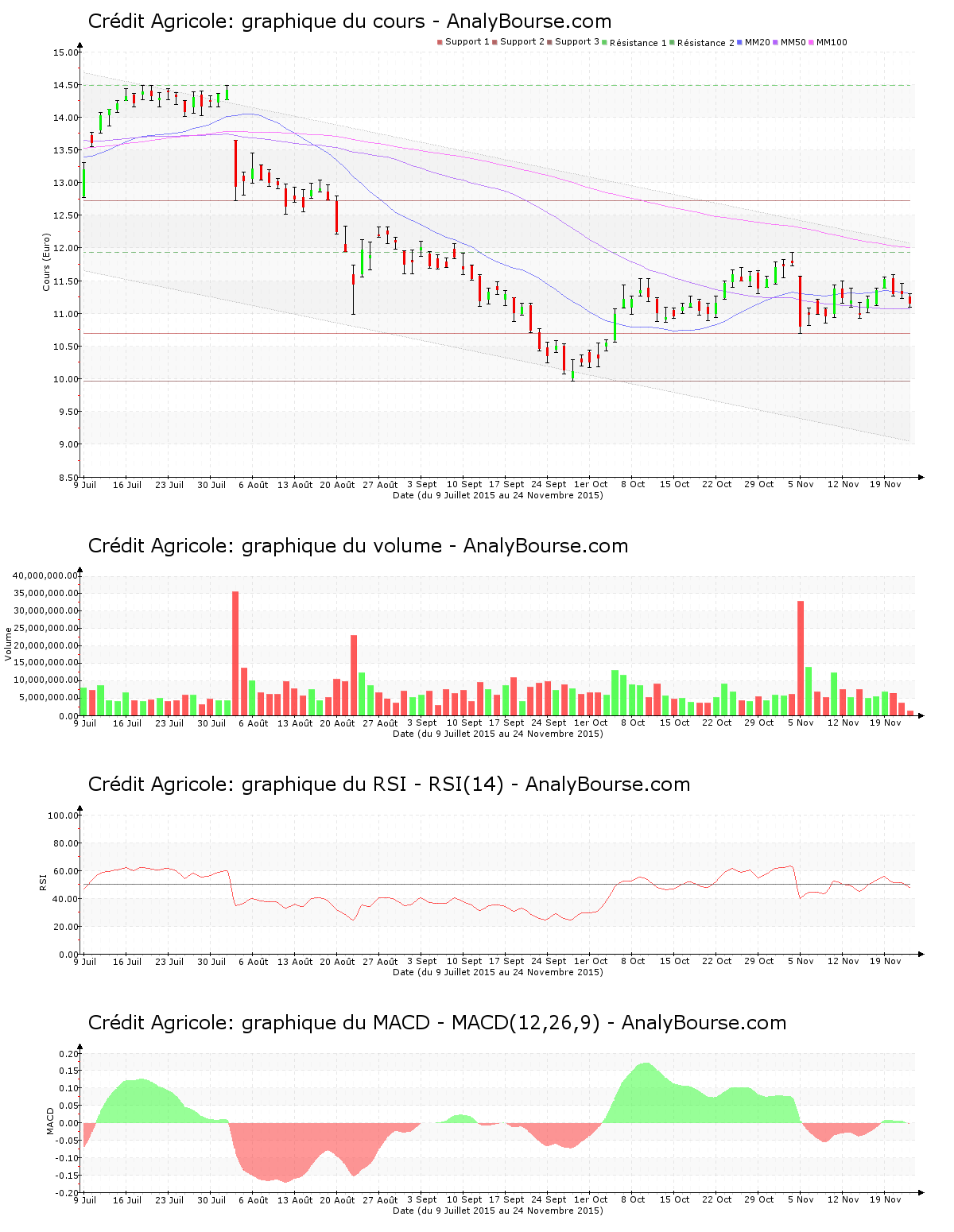Click the '5 Nov' date on the RSI chart
Screen dimensions: 954x1232
pos(801,961)
